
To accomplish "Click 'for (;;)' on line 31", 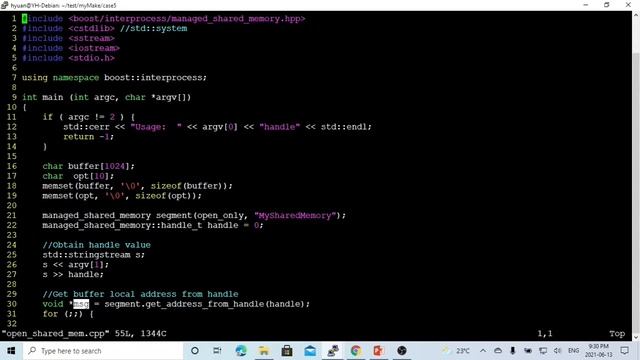I will [x=63, y=314].
